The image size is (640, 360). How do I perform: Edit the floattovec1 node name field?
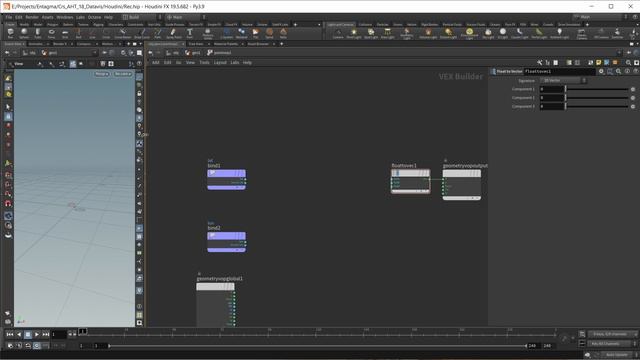559,71
